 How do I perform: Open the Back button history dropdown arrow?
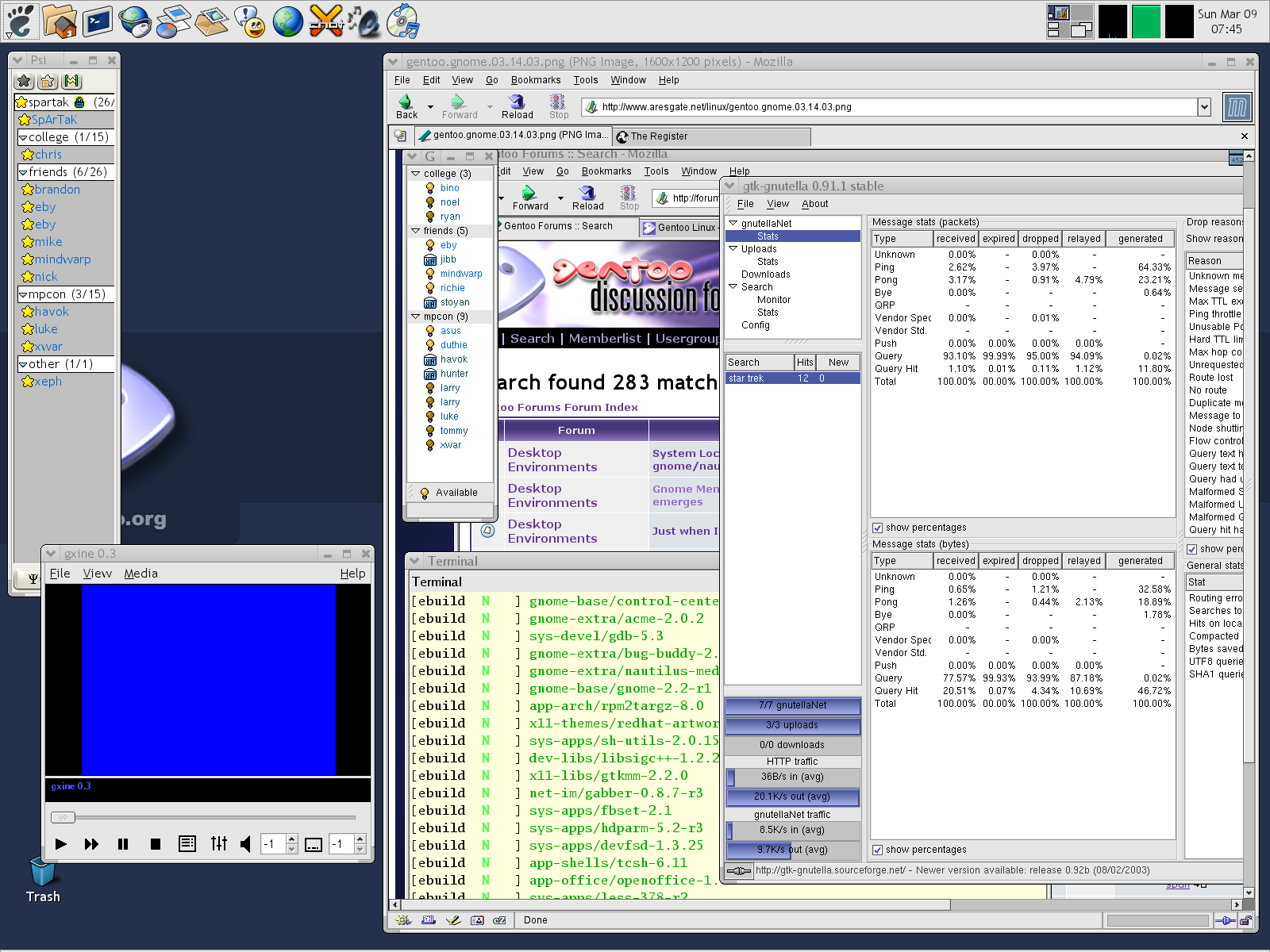[x=430, y=106]
